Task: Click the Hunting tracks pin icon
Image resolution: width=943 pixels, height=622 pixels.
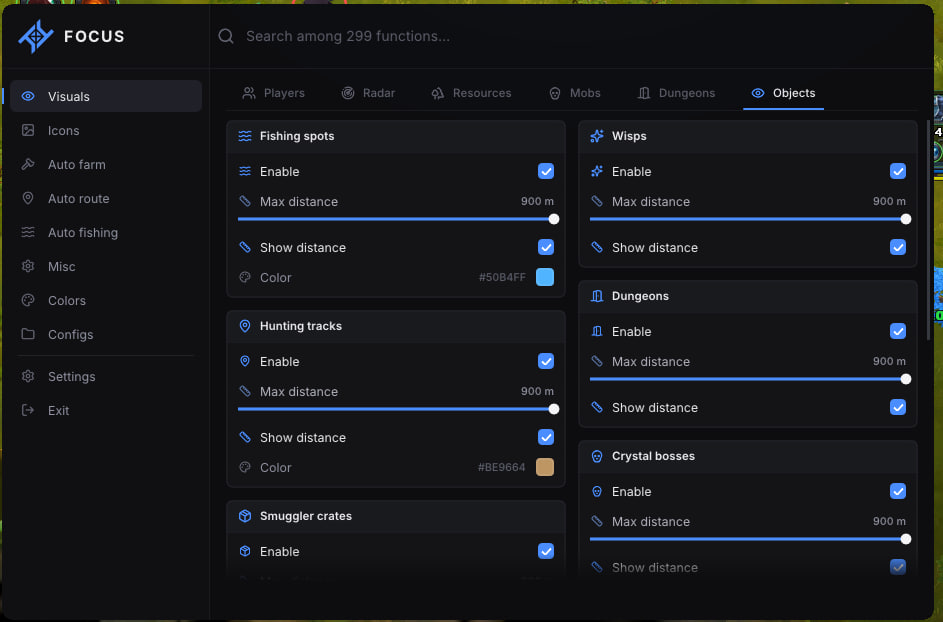Action: (245, 326)
